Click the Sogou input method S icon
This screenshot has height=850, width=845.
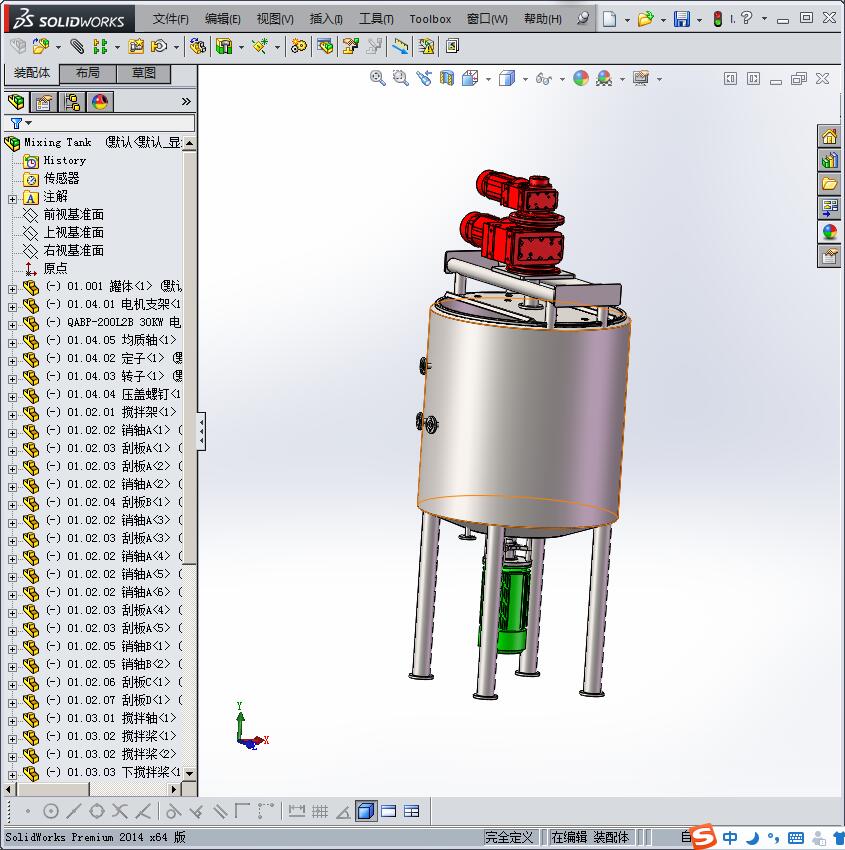[x=703, y=835]
